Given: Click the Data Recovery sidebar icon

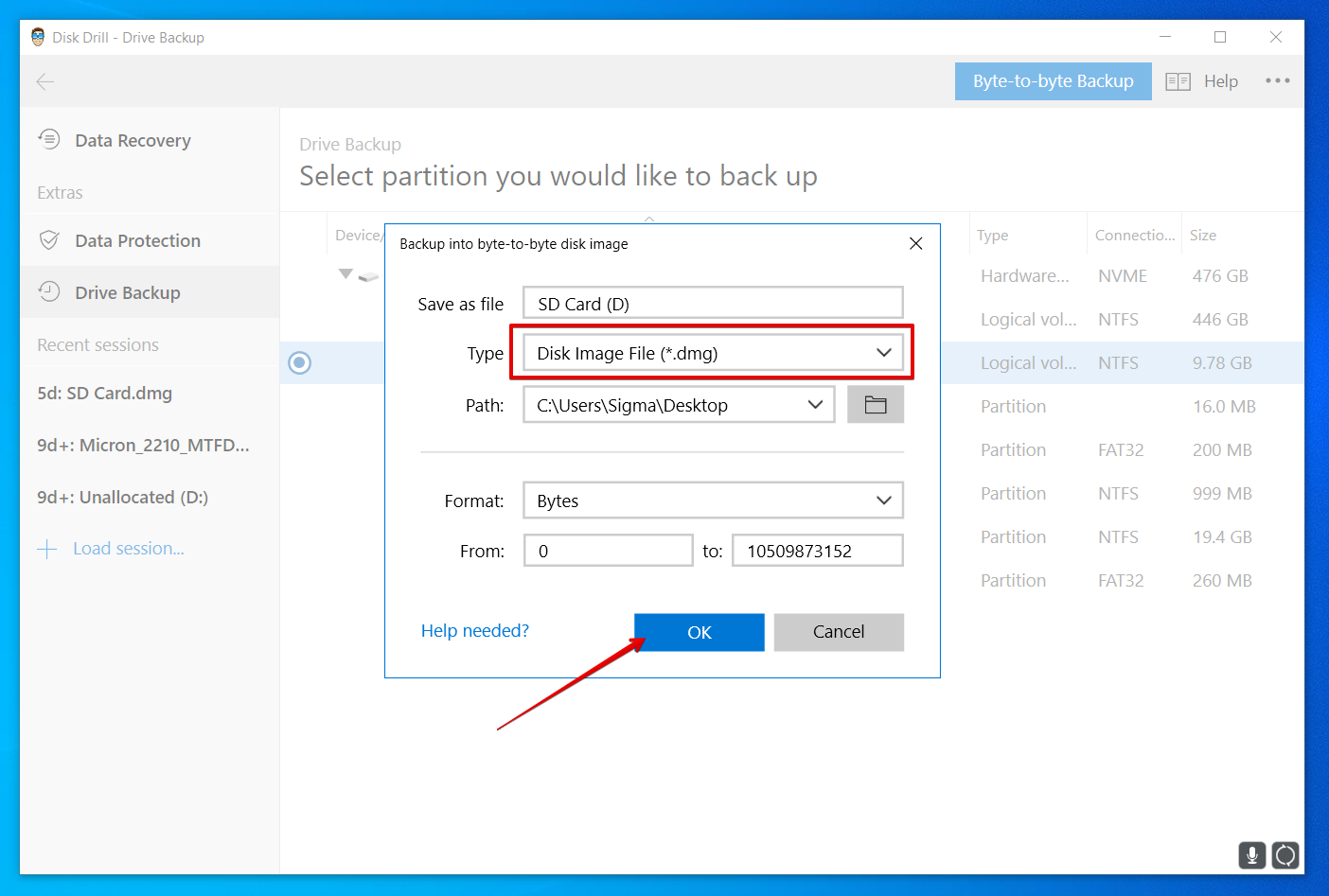Looking at the screenshot, I should pyautogui.click(x=49, y=140).
